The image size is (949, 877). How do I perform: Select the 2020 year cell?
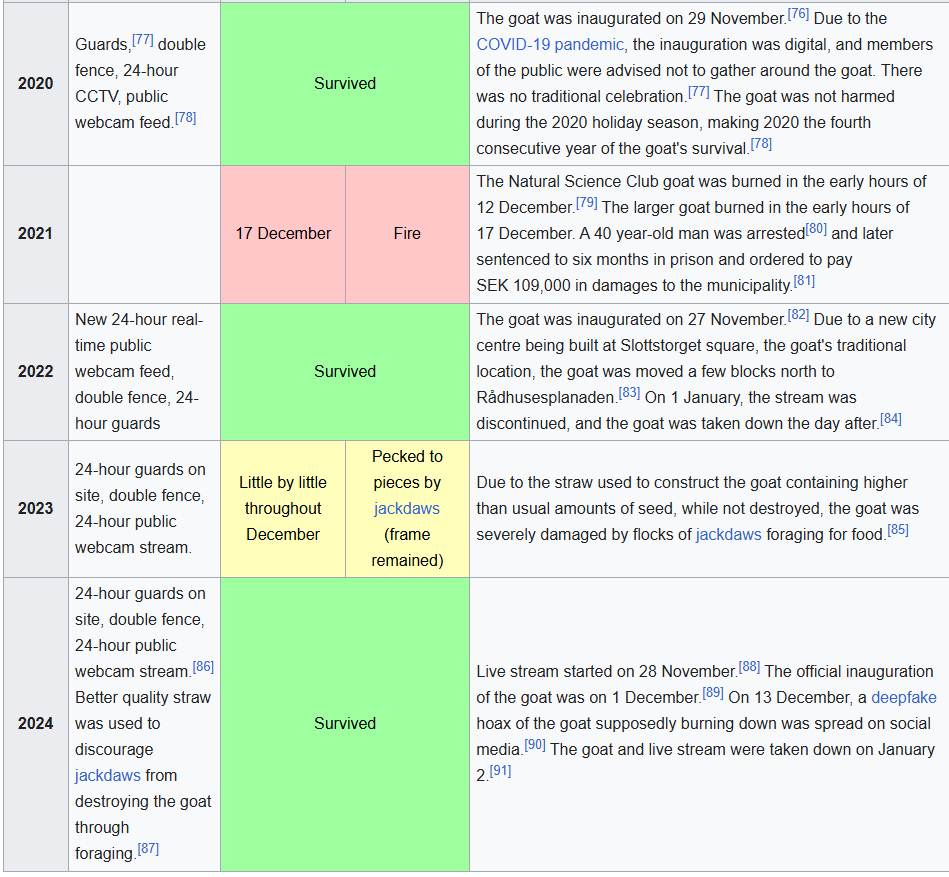[36, 84]
